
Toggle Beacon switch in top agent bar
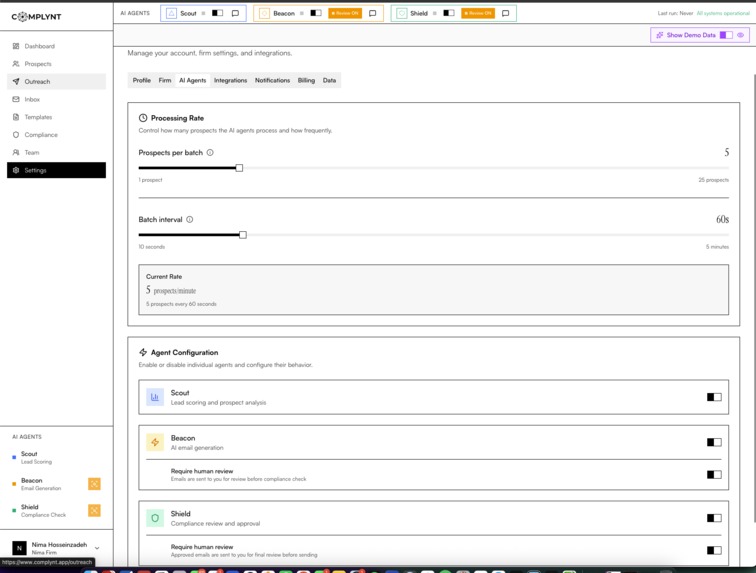(316, 14)
